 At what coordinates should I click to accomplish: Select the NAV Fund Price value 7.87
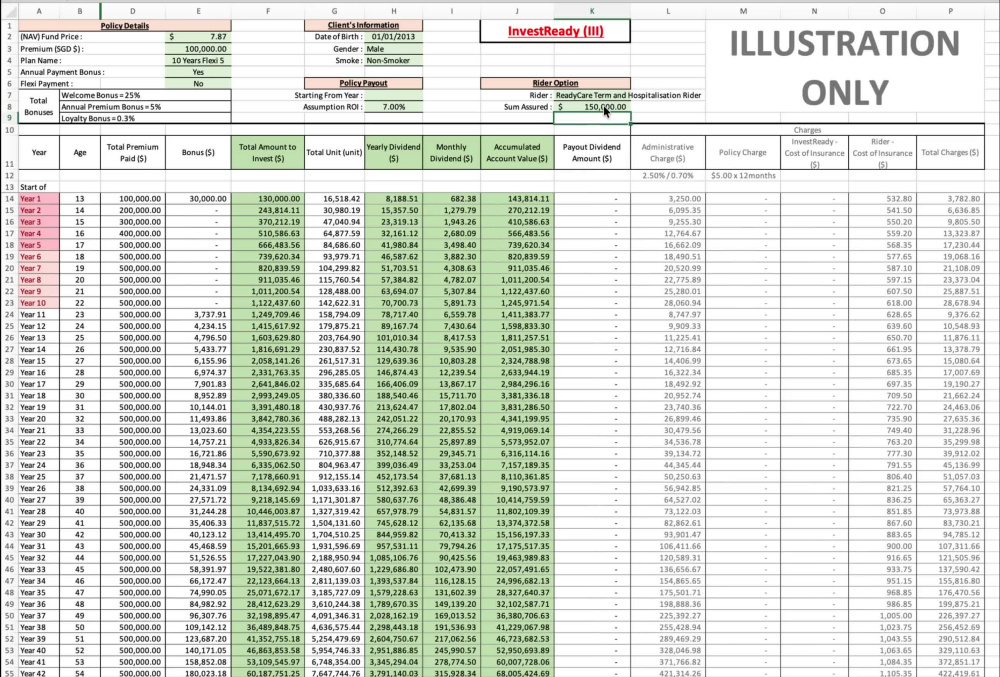pos(198,37)
